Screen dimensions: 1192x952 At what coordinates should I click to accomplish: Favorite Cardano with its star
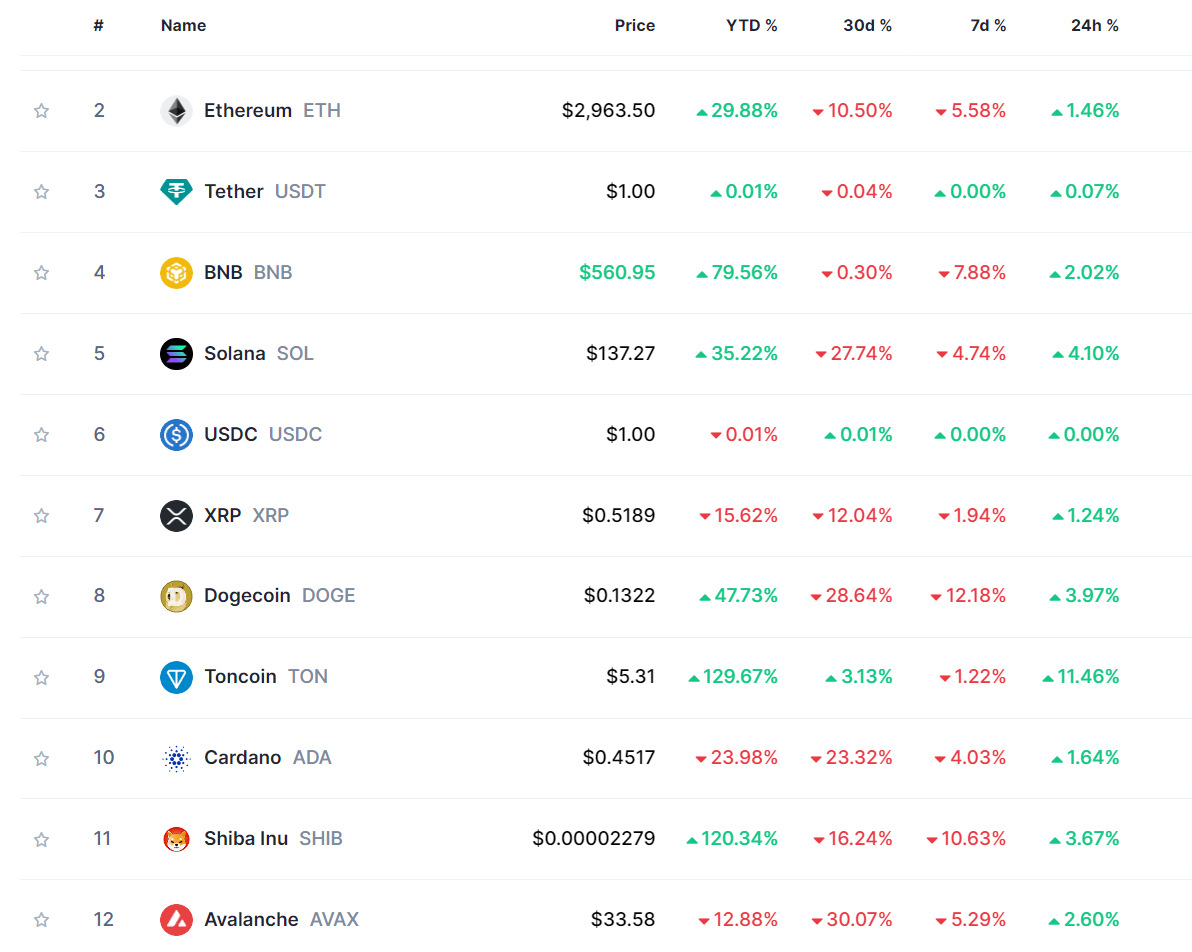click(41, 758)
